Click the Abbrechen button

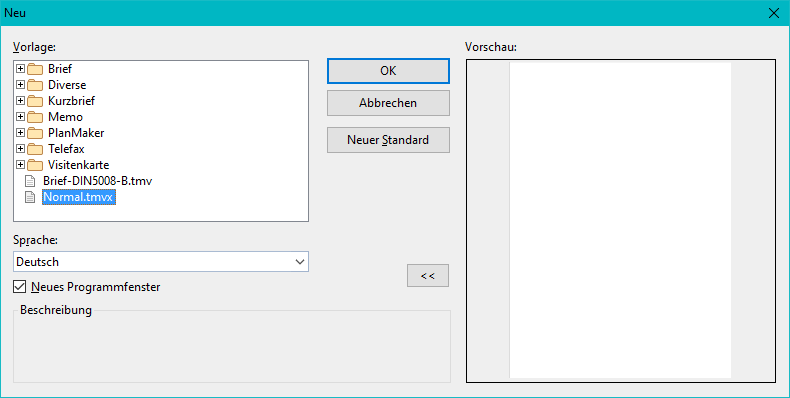[388, 103]
